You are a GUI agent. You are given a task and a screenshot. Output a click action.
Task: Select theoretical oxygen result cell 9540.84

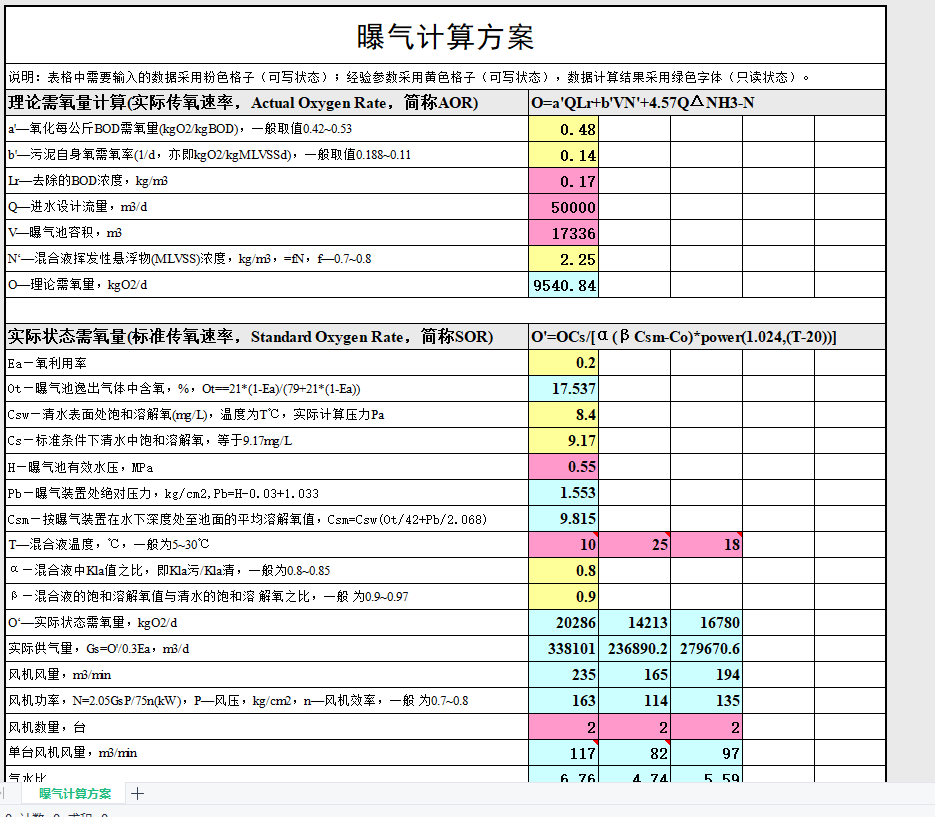click(564, 285)
